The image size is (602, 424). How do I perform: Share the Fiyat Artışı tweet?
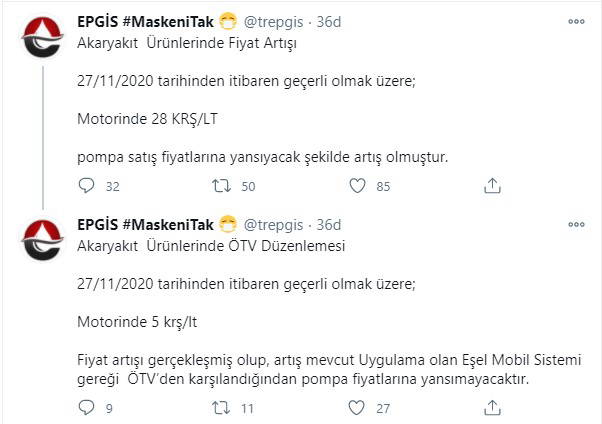coord(492,185)
